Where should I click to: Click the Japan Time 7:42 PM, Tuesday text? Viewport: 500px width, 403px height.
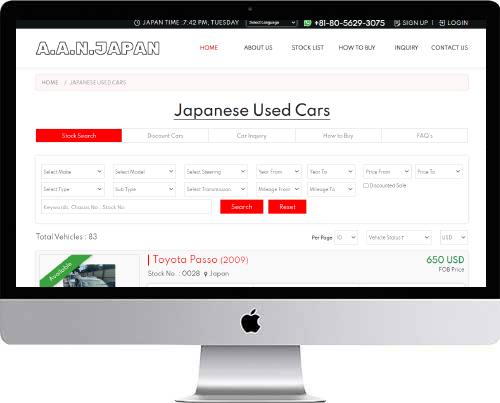pos(191,23)
